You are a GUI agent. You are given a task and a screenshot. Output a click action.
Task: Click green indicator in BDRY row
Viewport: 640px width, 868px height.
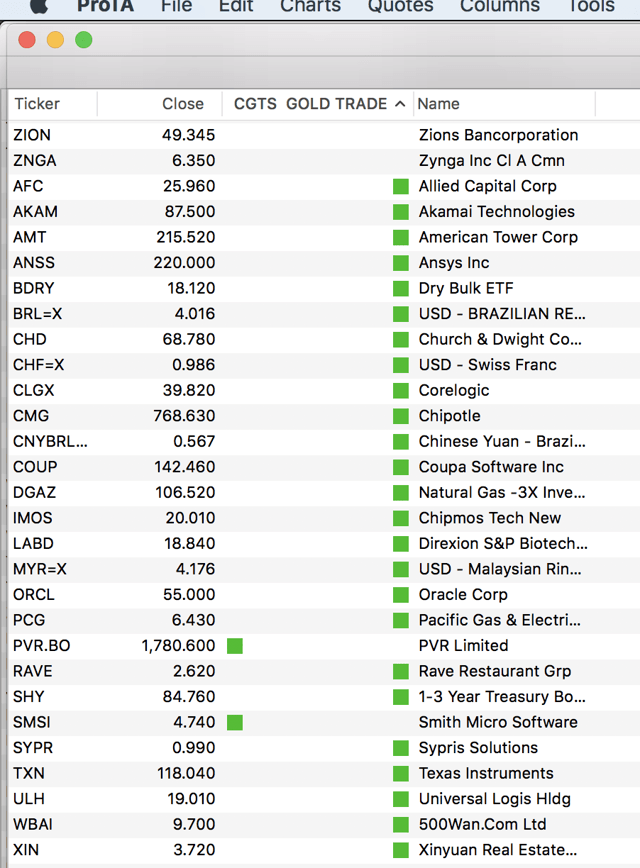(401, 288)
